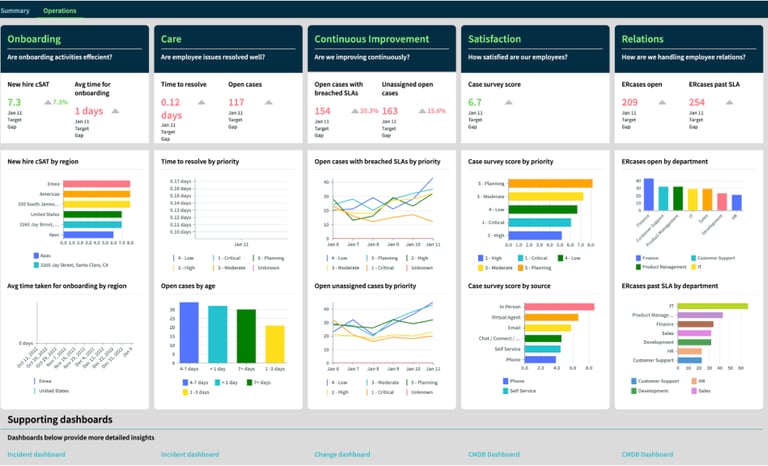Click the In Person bar in survey source

point(559,307)
